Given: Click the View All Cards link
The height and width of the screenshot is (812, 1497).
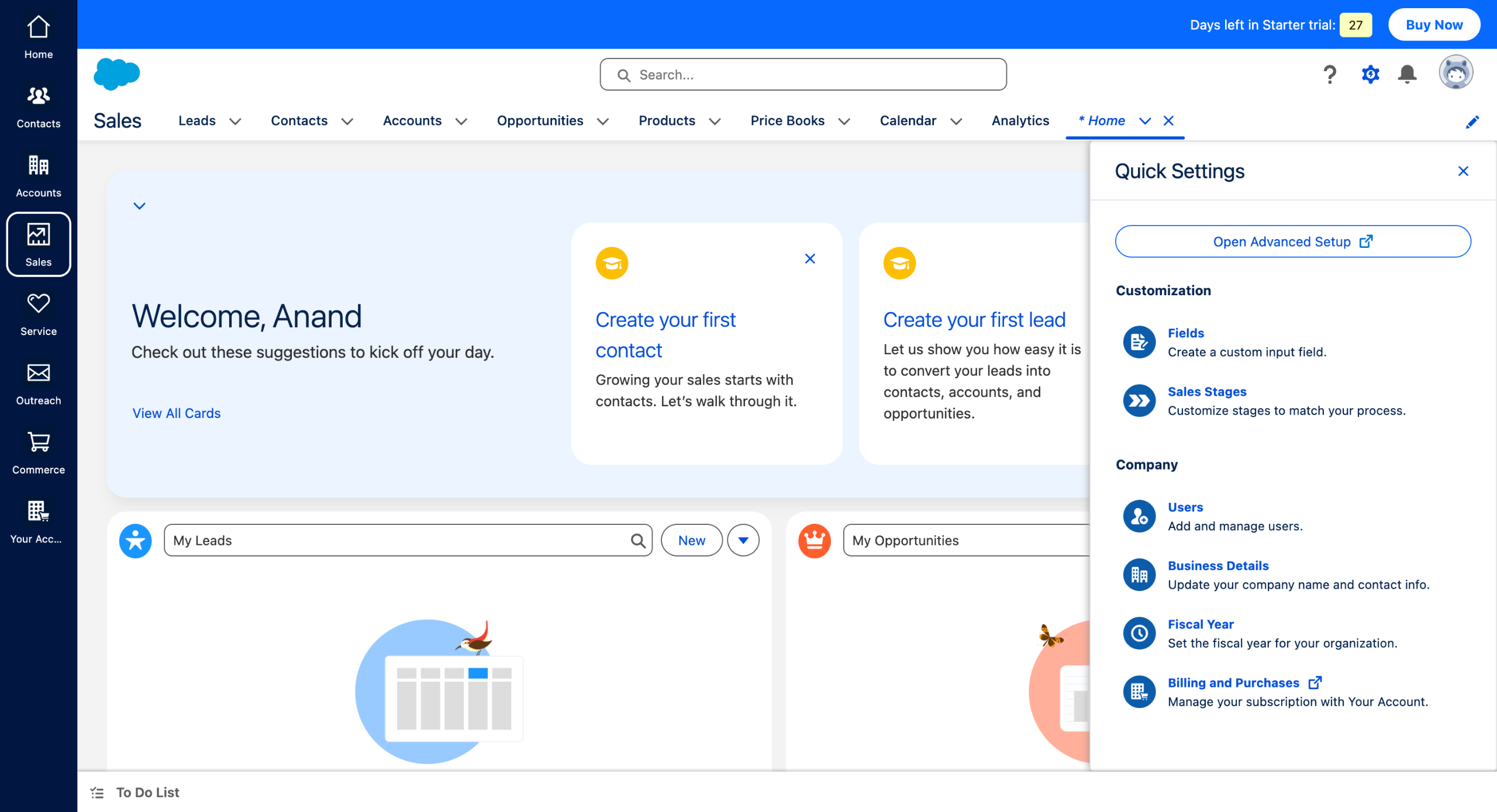Looking at the screenshot, I should point(177,413).
